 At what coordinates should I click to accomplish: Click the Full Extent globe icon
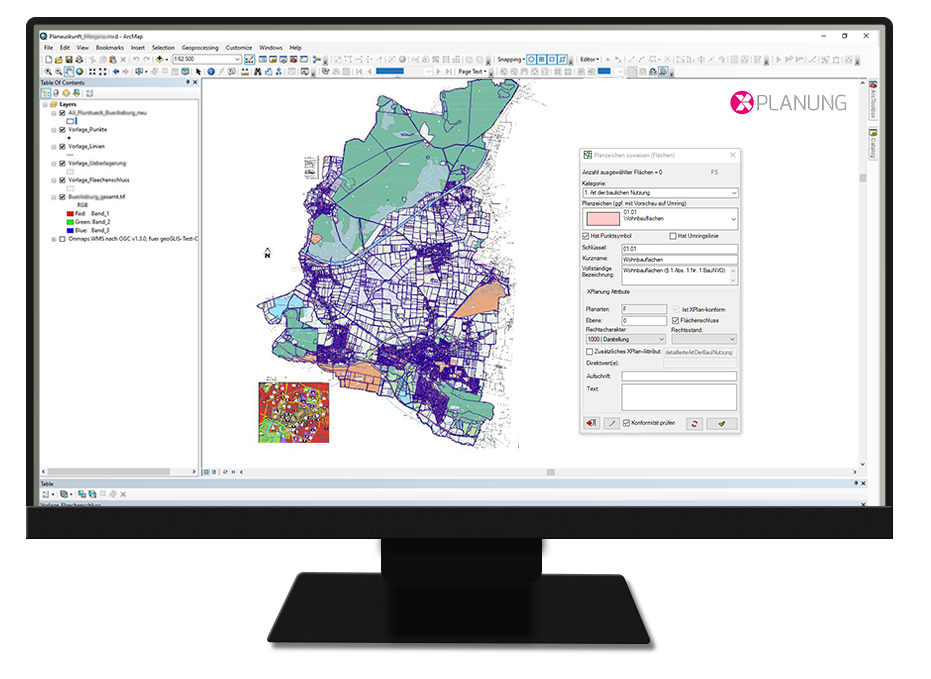click(80, 72)
